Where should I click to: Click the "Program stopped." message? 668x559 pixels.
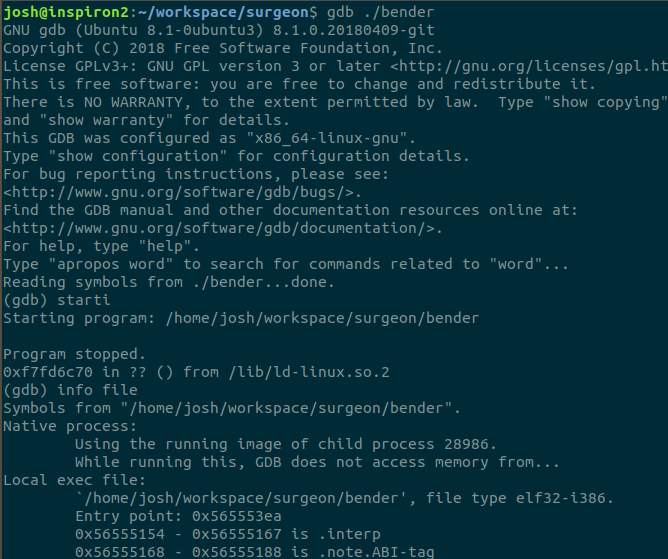[x=73, y=353]
